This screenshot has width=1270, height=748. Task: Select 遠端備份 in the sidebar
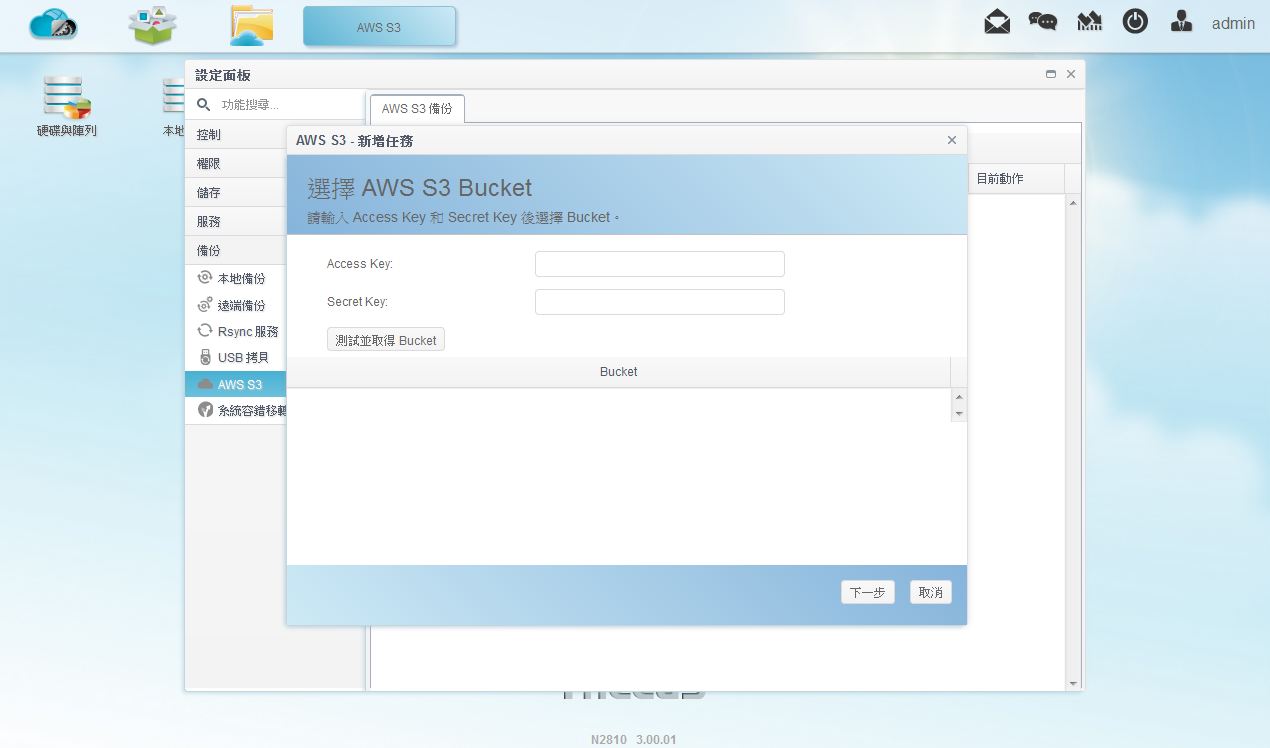pyautogui.click(x=236, y=305)
